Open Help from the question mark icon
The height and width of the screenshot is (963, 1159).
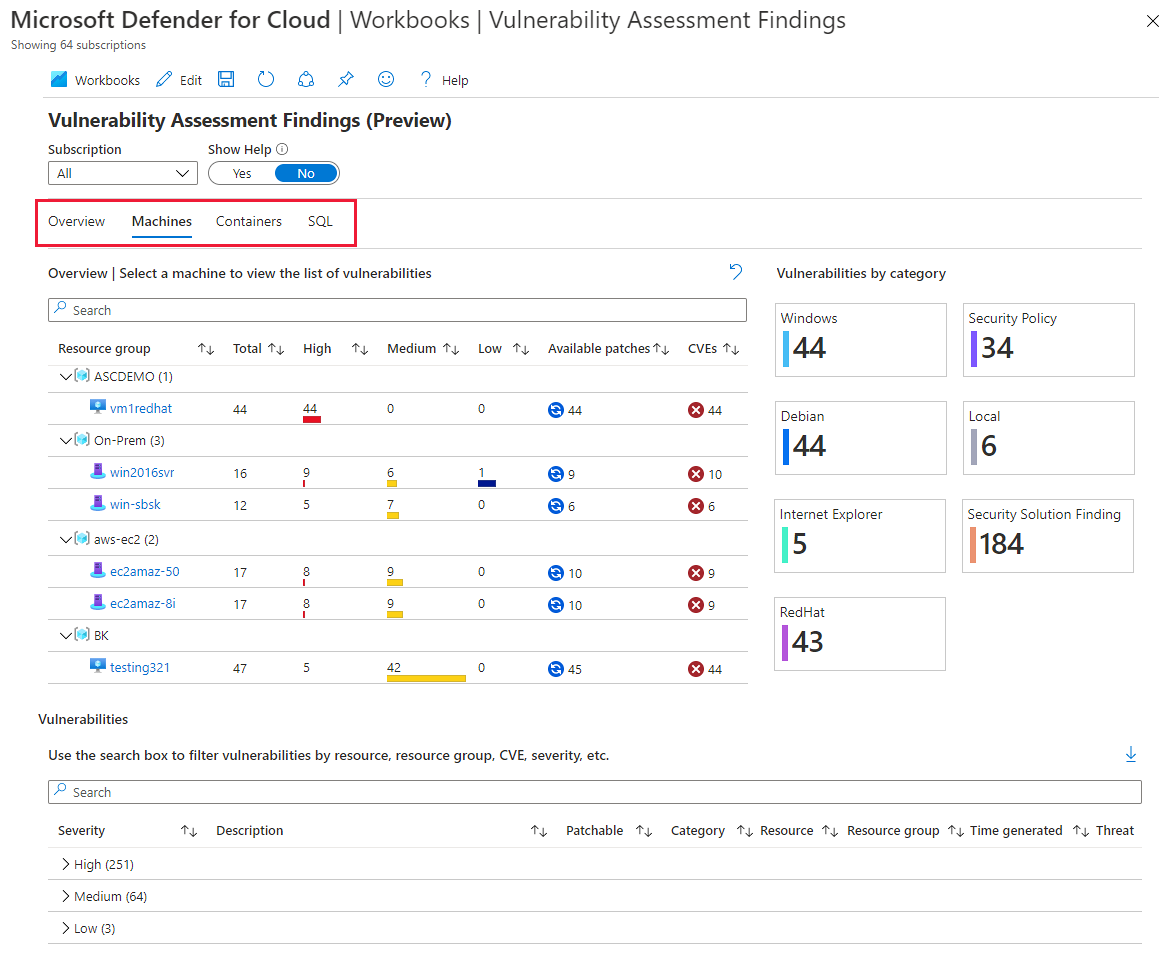[x=443, y=79]
